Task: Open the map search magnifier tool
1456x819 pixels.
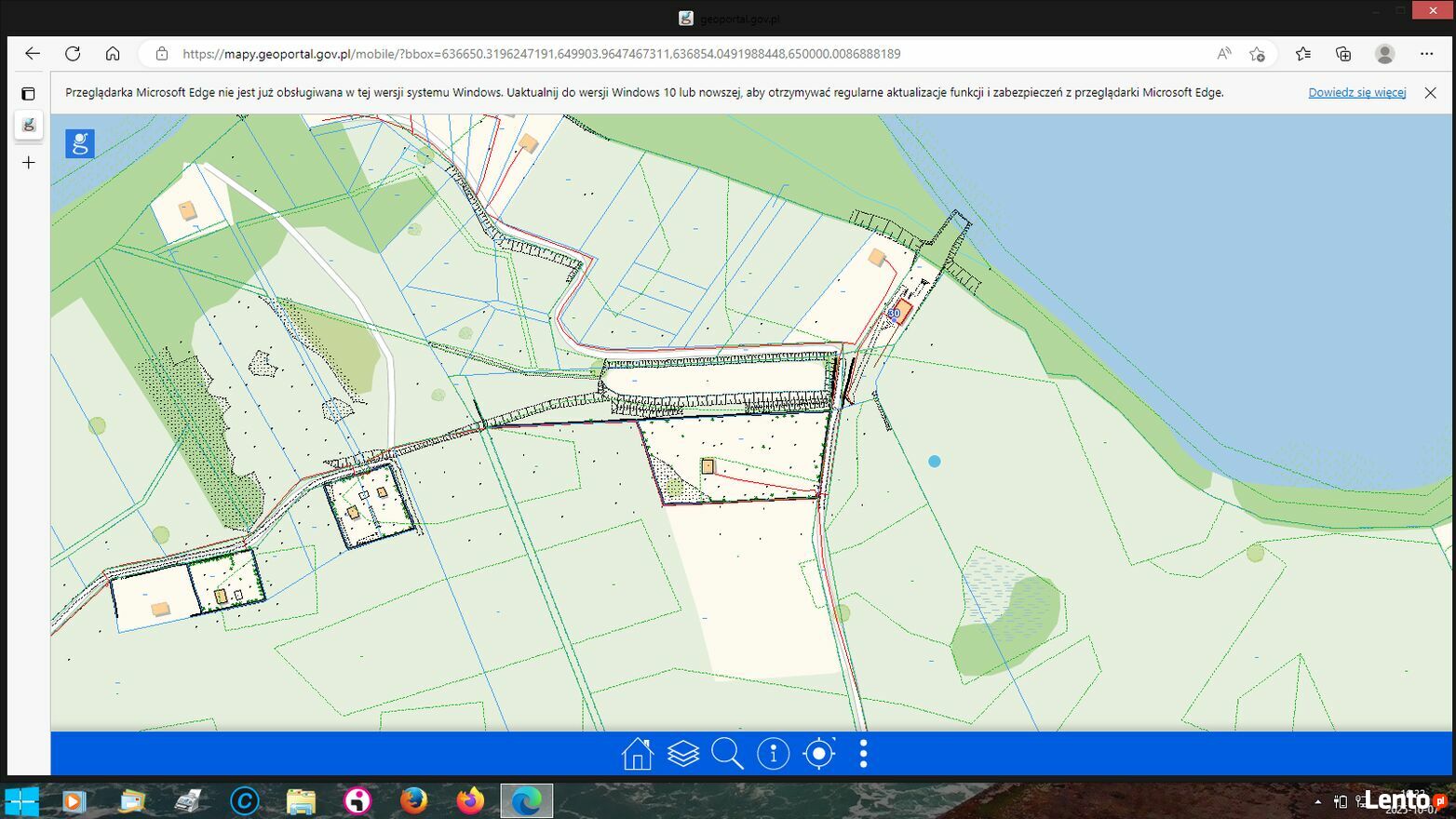Action: [x=727, y=753]
